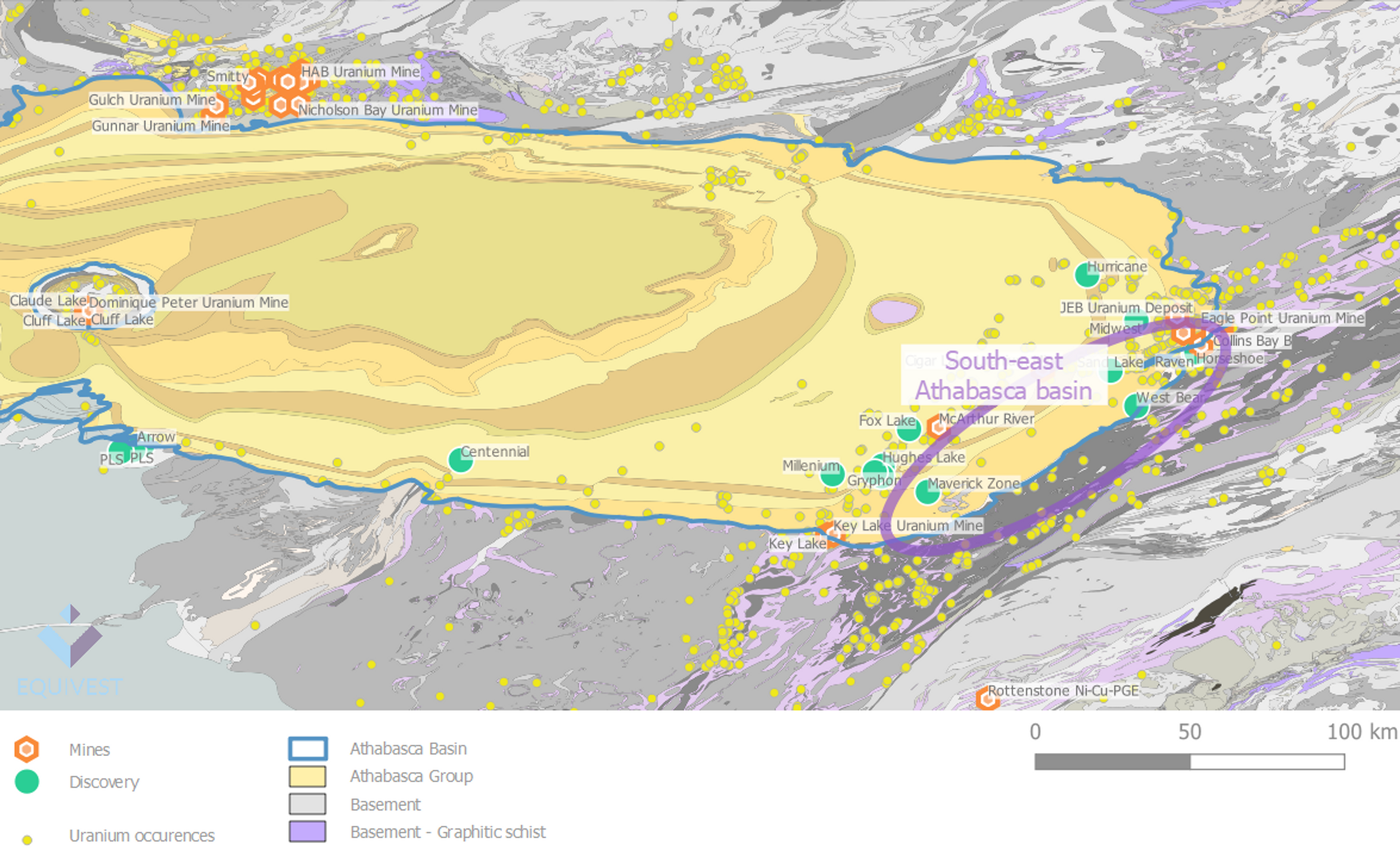Click the 'Gryphon' label
The image size is (1400, 858).
point(874,481)
